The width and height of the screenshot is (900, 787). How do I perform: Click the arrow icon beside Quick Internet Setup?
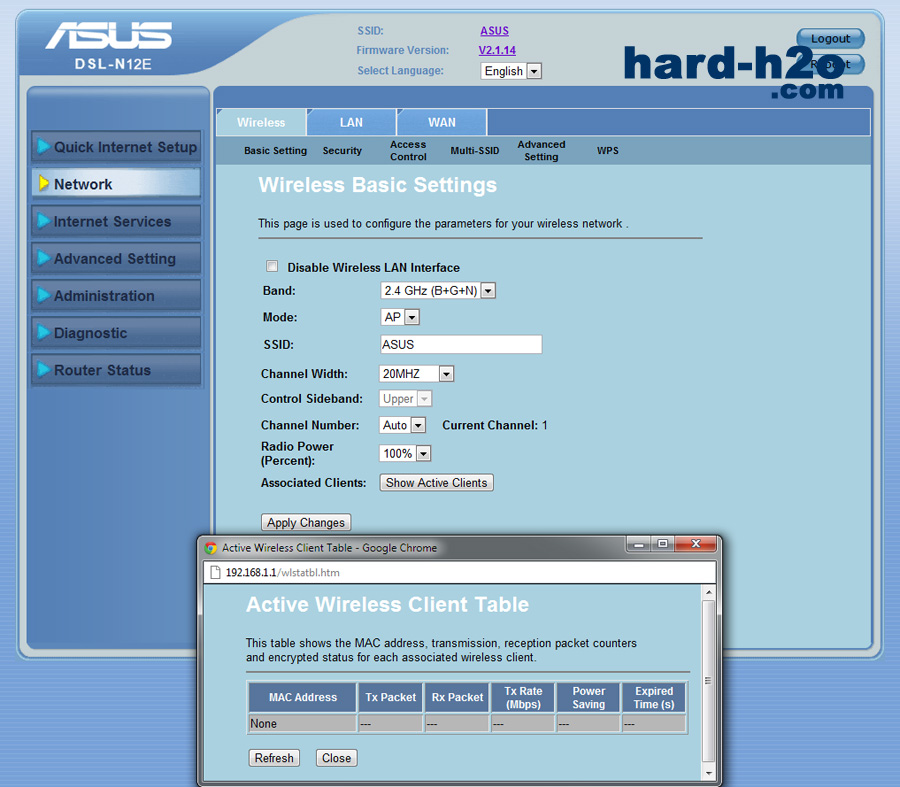[x=43, y=146]
